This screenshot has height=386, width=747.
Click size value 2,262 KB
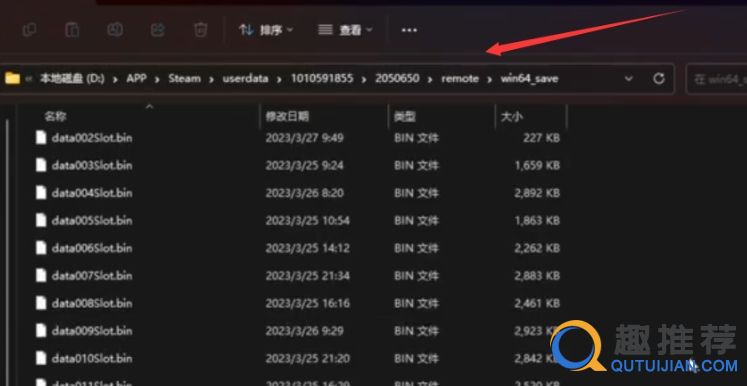[x=537, y=248]
